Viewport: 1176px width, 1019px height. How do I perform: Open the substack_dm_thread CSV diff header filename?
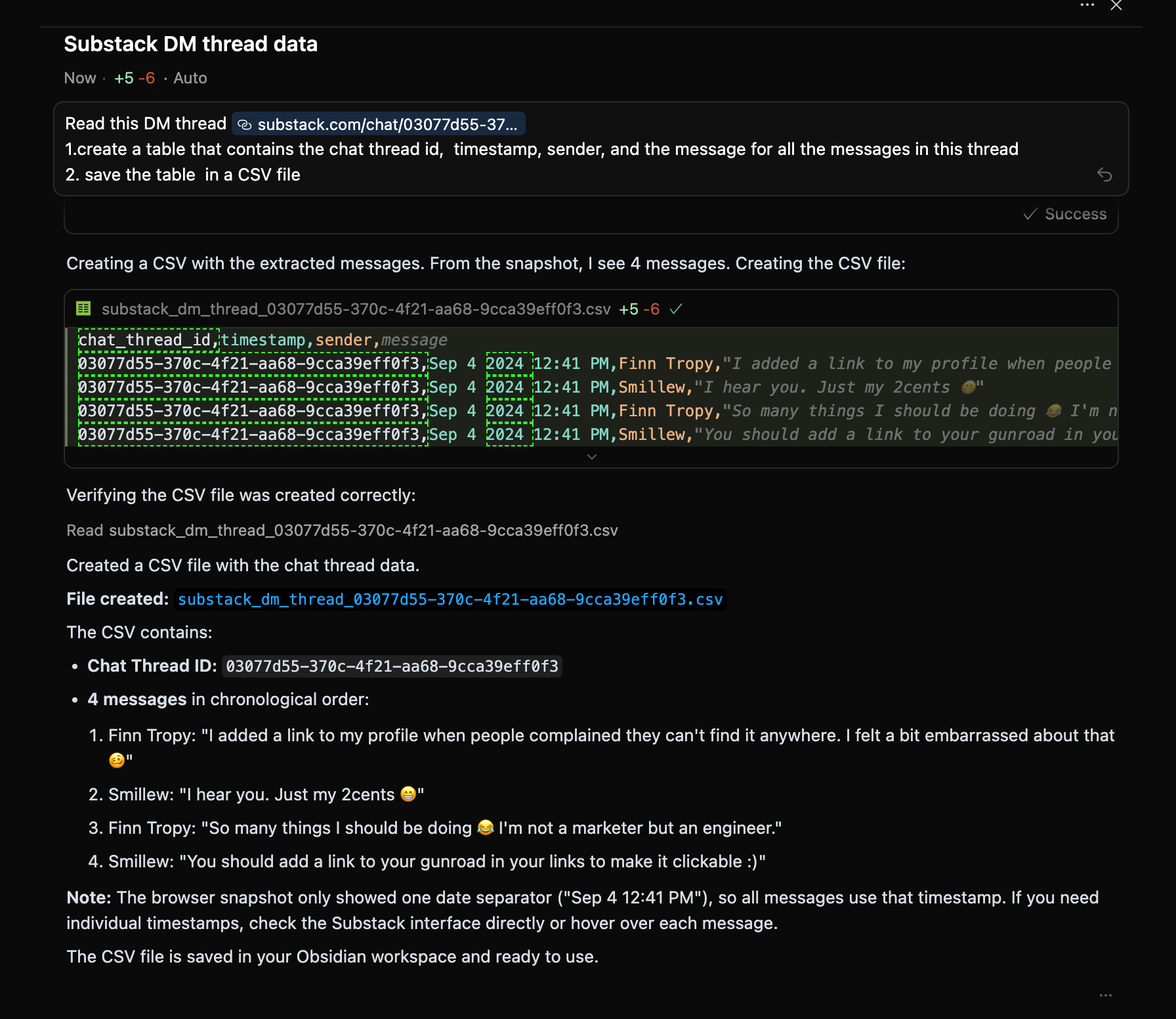click(x=356, y=309)
